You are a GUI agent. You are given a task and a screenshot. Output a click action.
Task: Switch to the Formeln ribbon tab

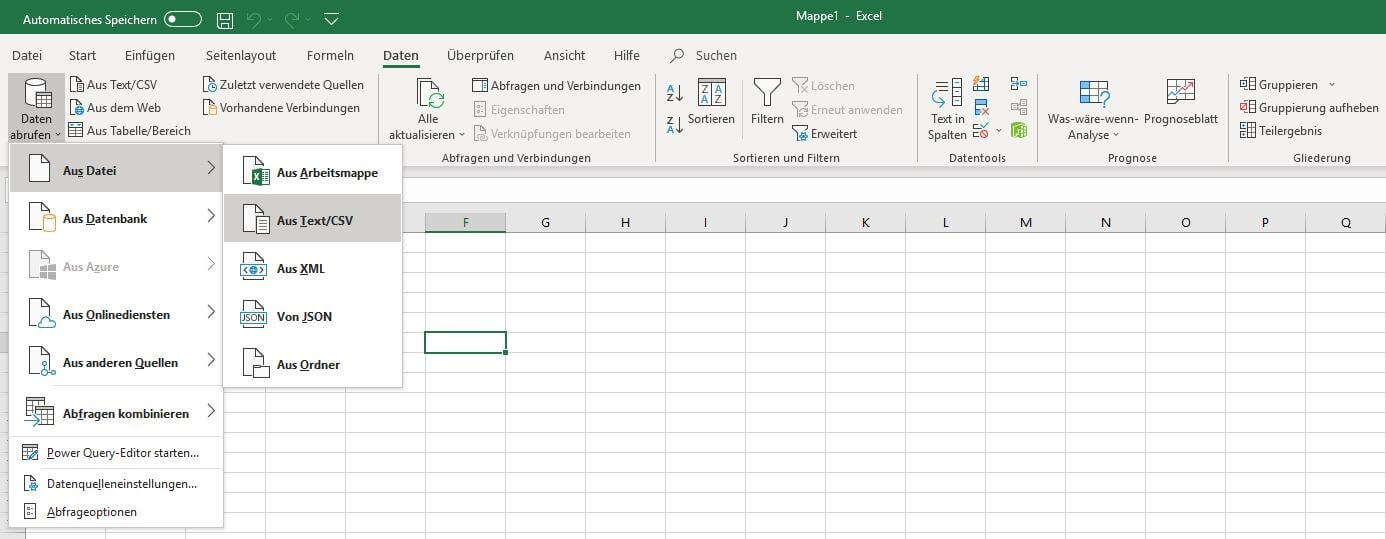coord(330,55)
